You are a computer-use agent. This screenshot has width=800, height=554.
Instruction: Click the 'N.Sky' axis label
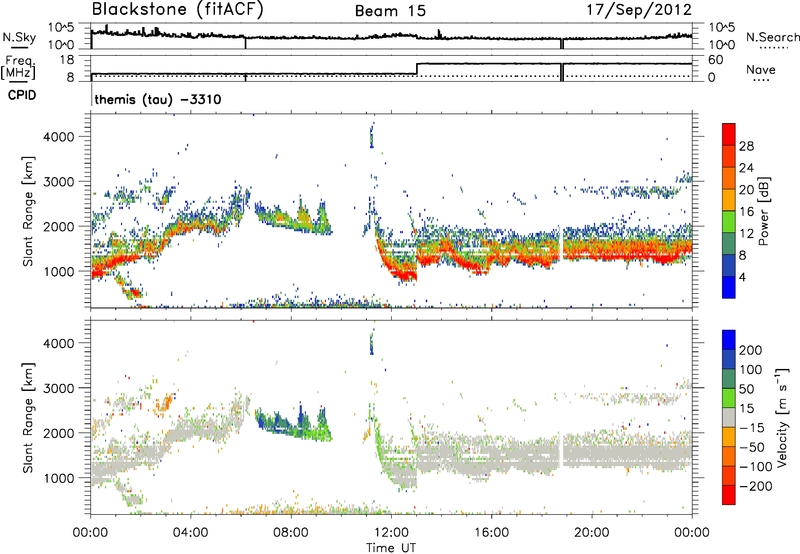coord(19,37)
